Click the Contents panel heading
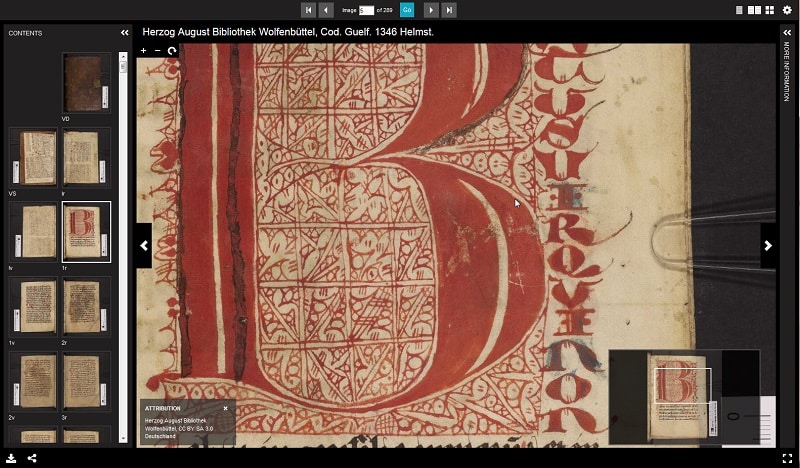 [26, 33]
